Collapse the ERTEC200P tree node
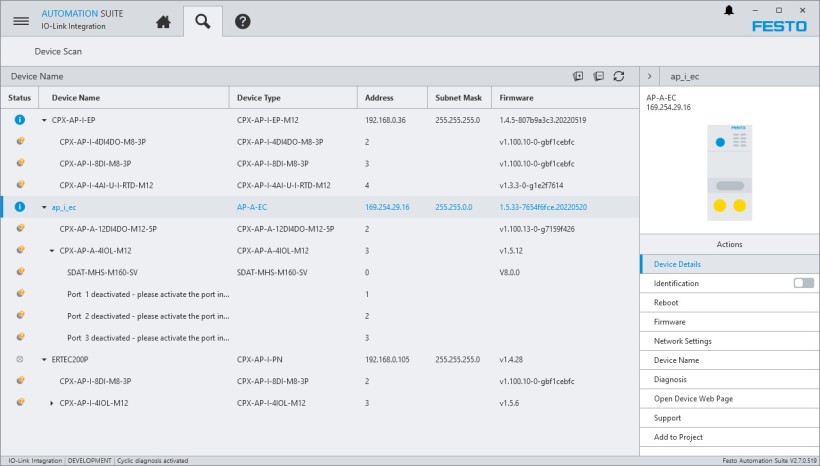Image resolution: width=820 pixels, height=466 pixels. tap(44, 360)
